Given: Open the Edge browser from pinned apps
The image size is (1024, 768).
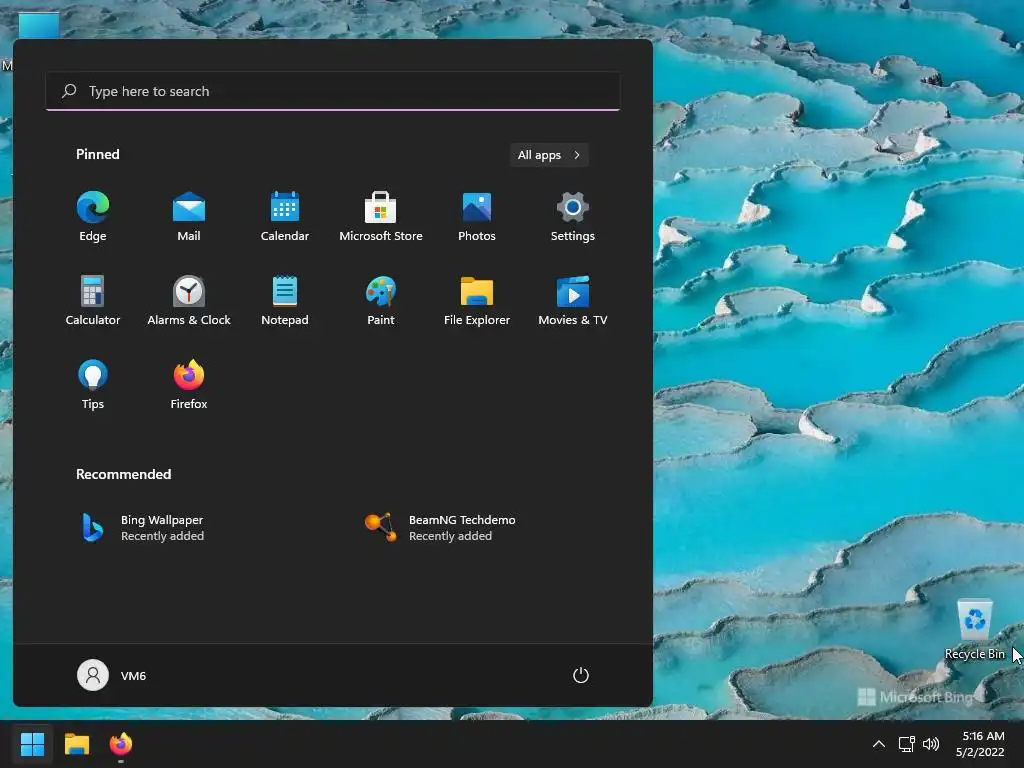Looking at the screenshot, I should point(93,217).
